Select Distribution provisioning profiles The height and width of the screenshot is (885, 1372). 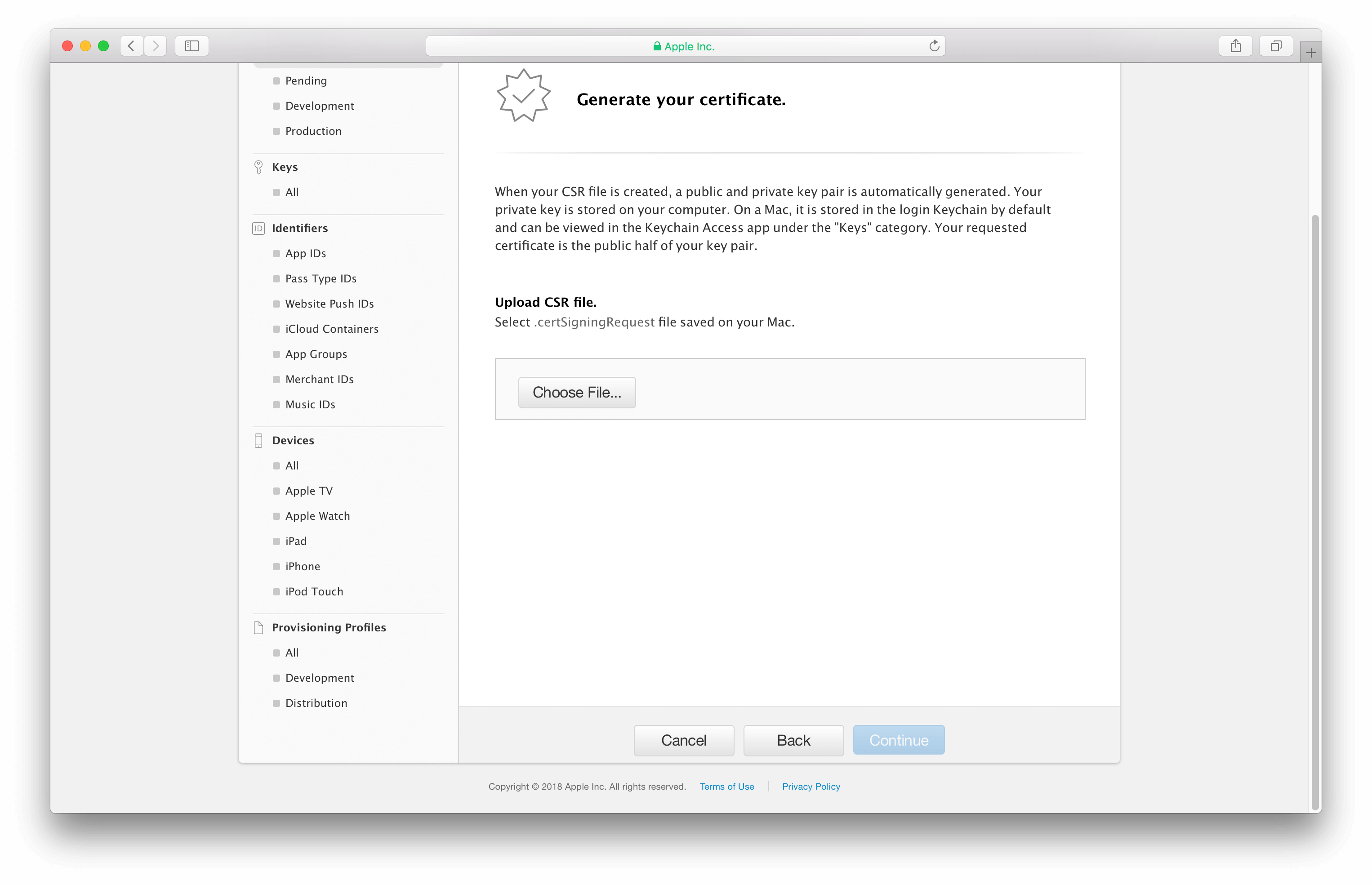coord(316,703)
